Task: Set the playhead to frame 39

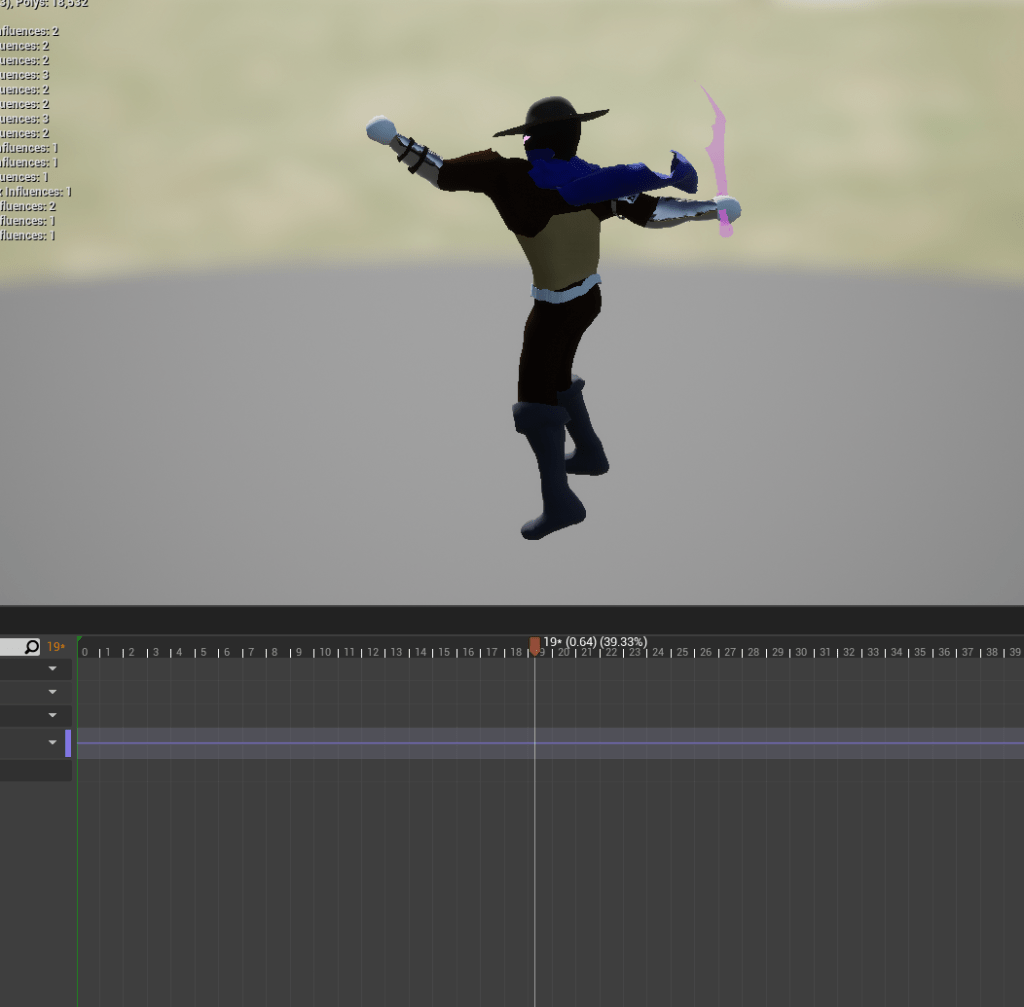Action: (1015, 652)
